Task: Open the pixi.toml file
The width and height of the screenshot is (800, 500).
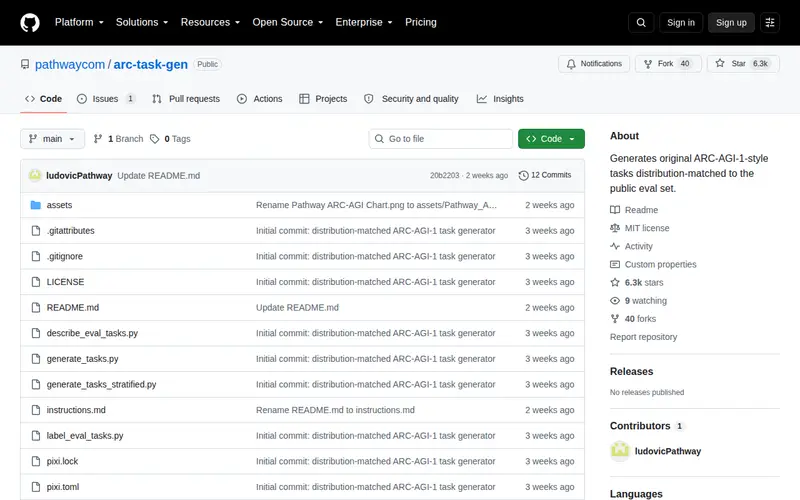Action: (63, 487)
